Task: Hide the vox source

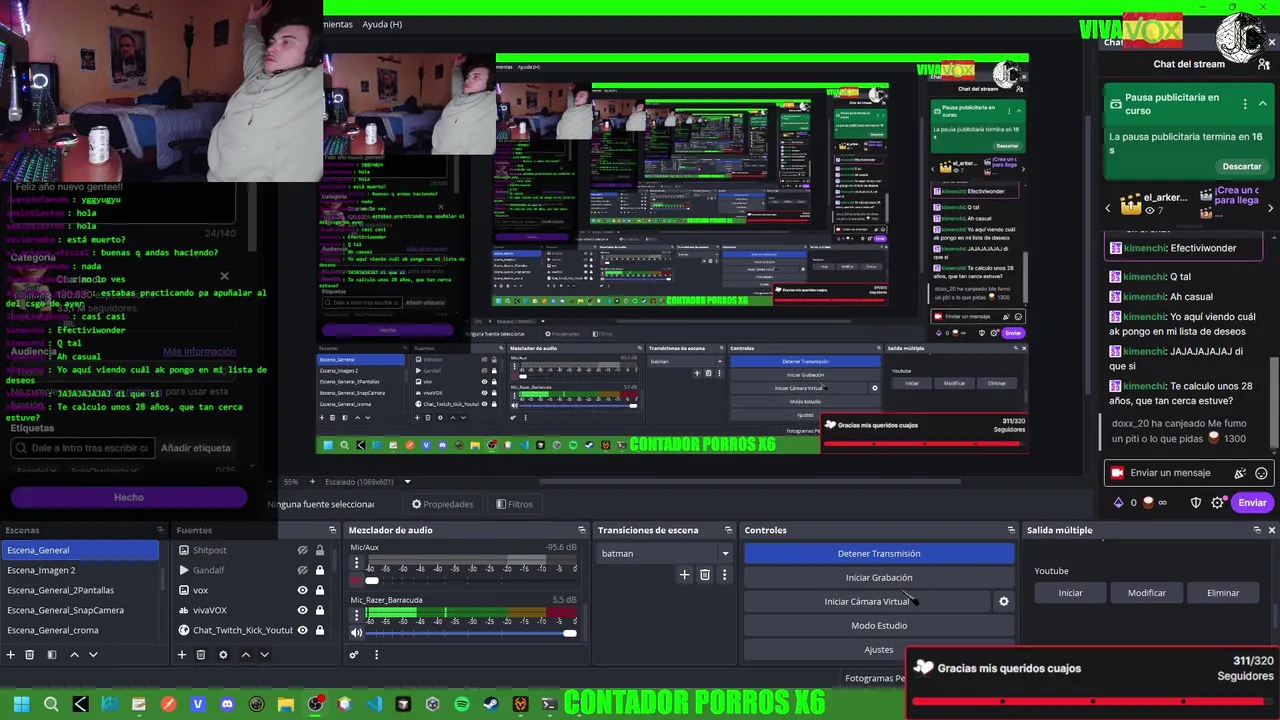Action: [302, 590]
